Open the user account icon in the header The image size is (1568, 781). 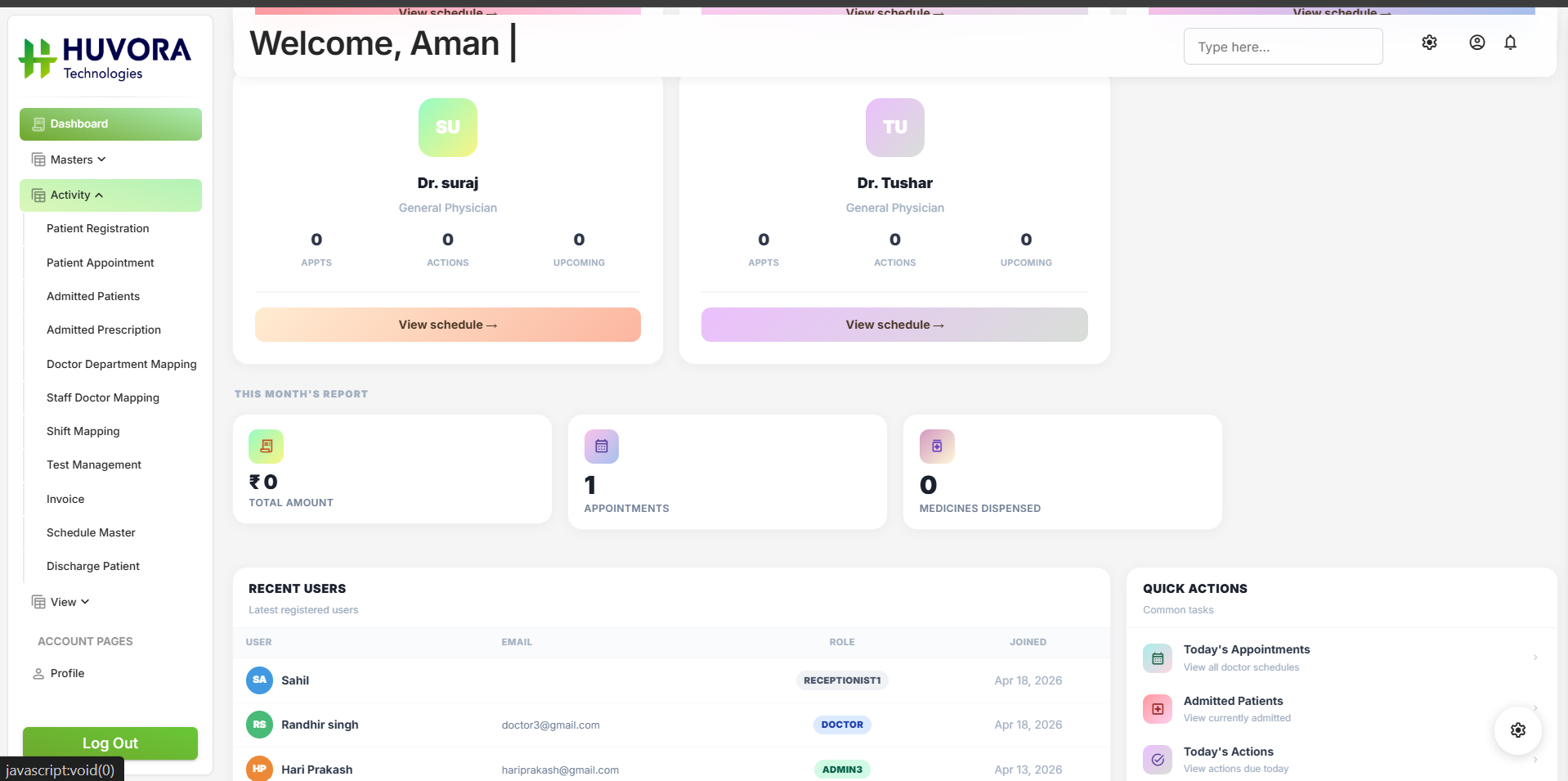click(1476, 43)
